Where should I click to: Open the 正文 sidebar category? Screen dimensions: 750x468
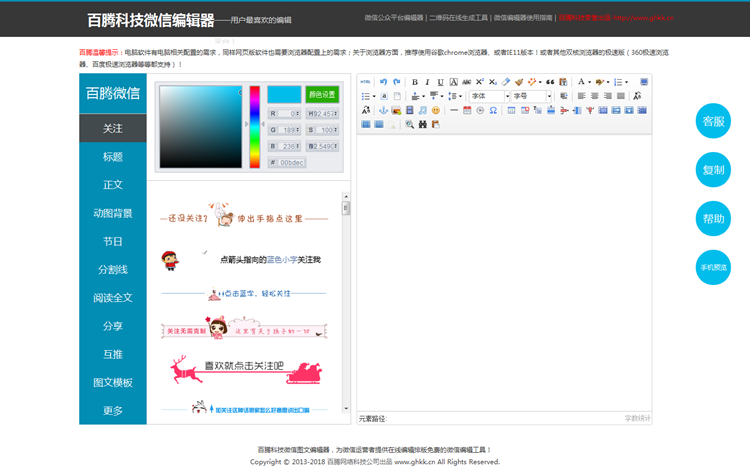click(x=113, y=185)
